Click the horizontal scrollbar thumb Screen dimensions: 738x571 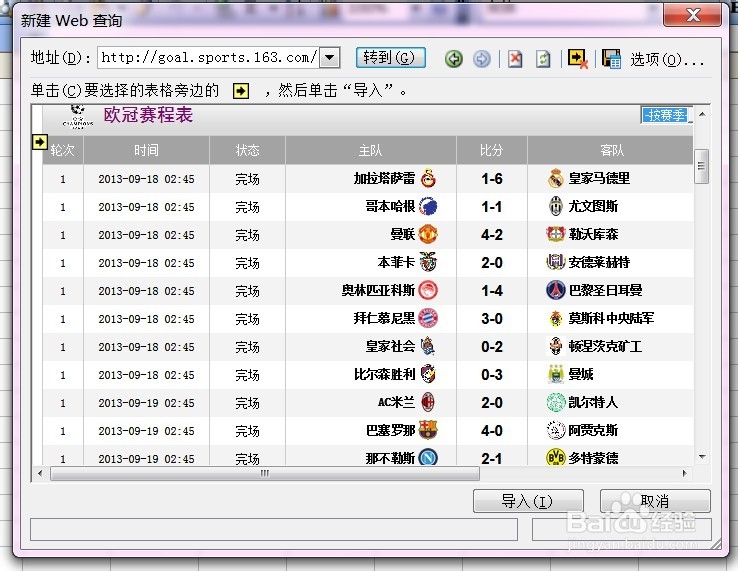point(265,473)
